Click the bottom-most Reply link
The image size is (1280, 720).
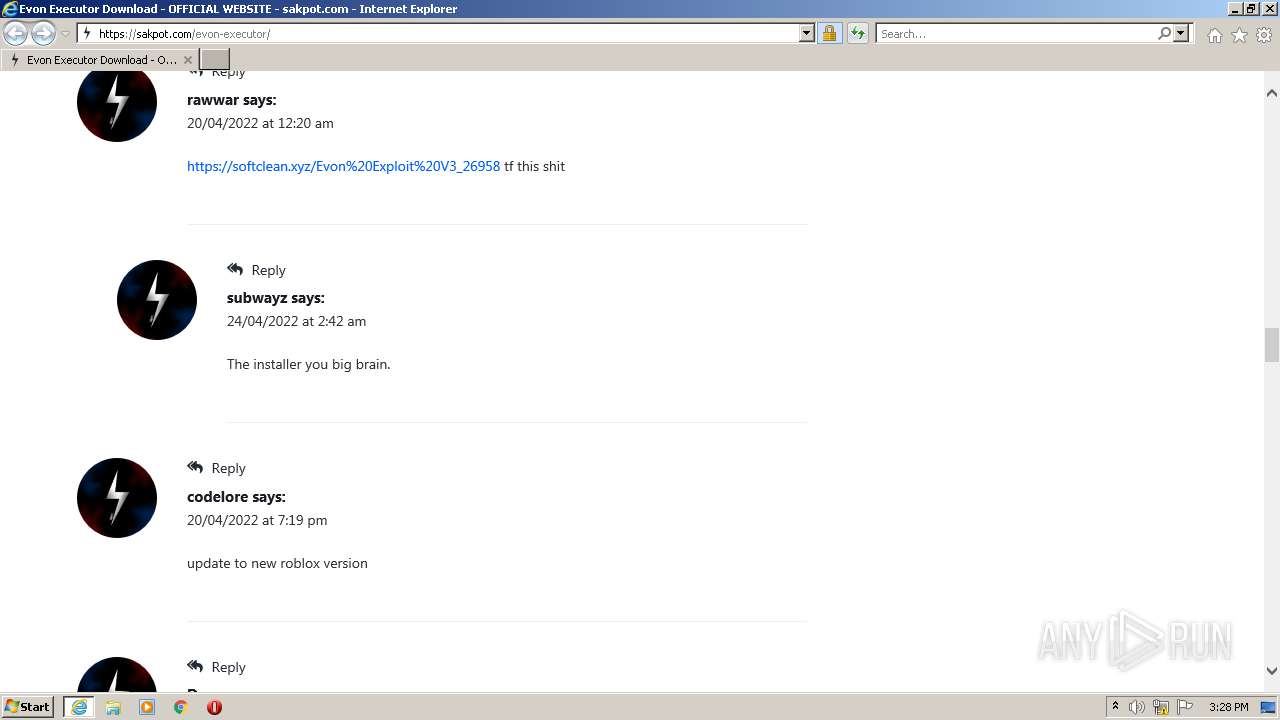[228, 667]
